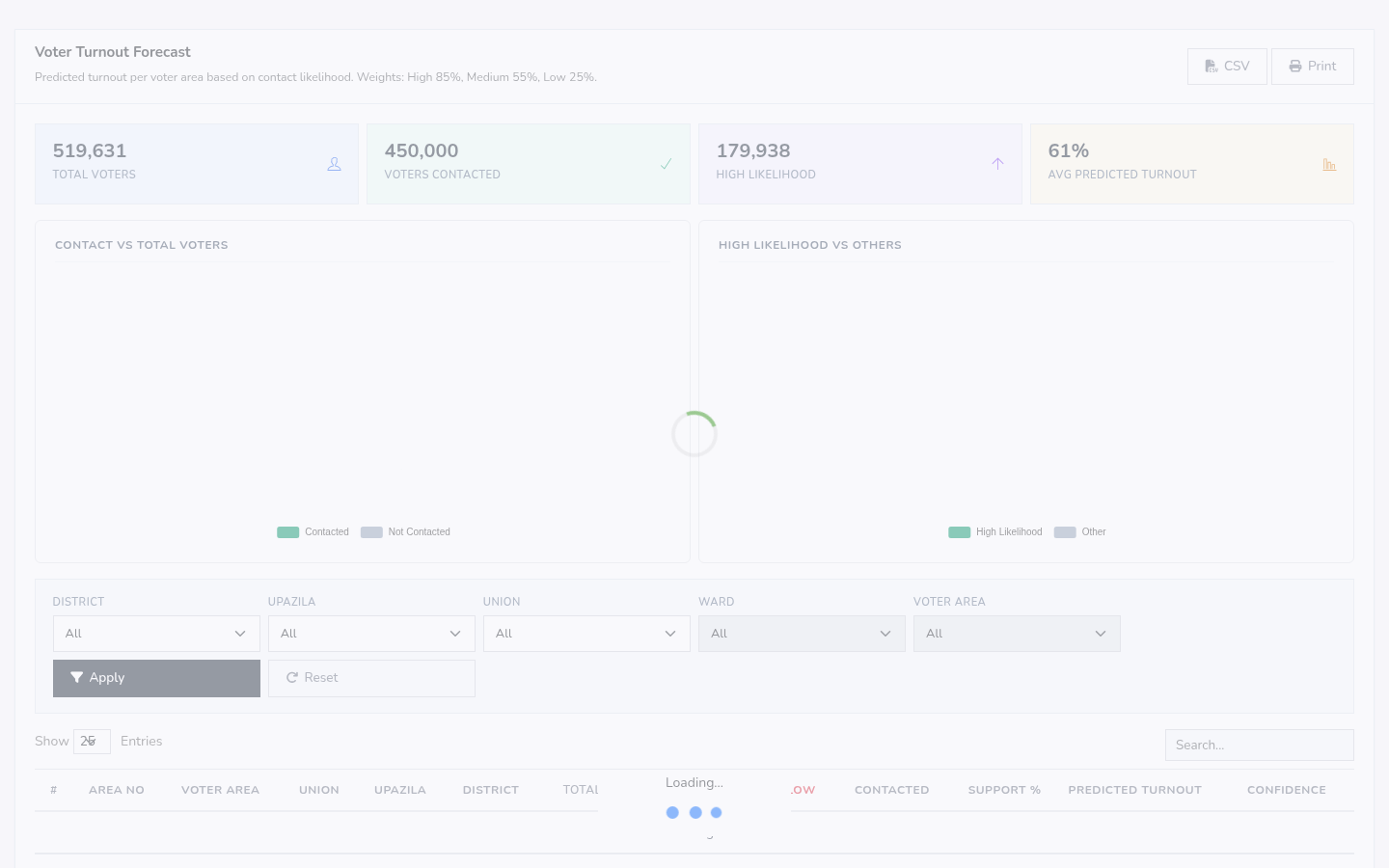The image size is (1389, 868).
Task: Open the District dropdown
Action: [156, 634]
